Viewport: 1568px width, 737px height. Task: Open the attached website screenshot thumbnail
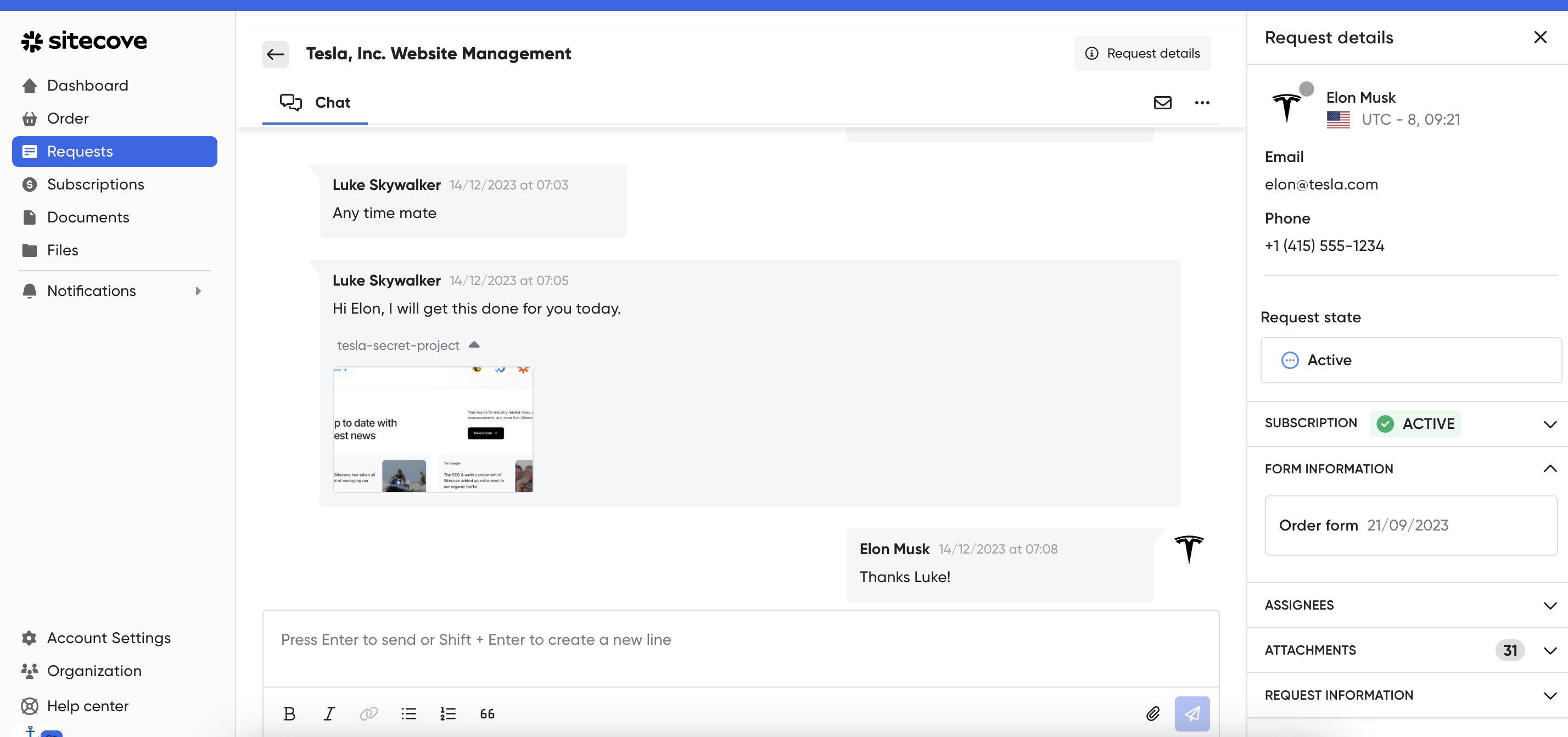[433, 429]
